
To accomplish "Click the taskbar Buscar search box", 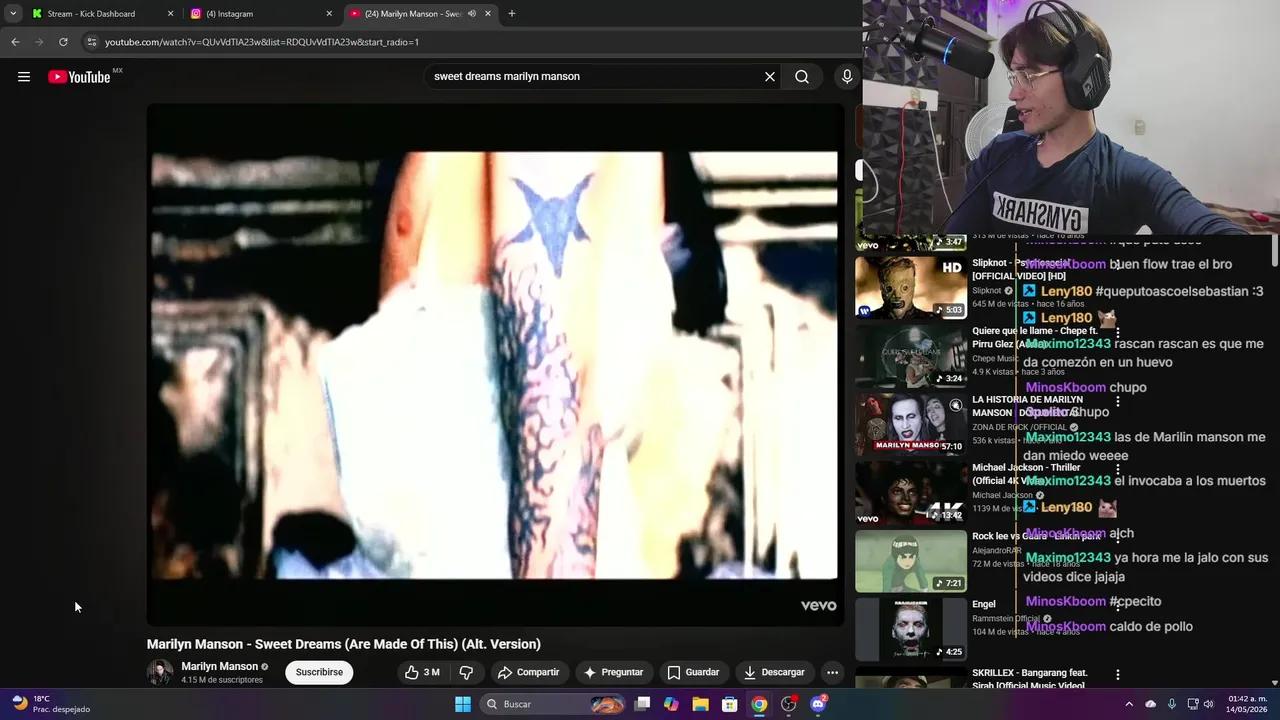I will pyautogui.click(x=553, y=704).
